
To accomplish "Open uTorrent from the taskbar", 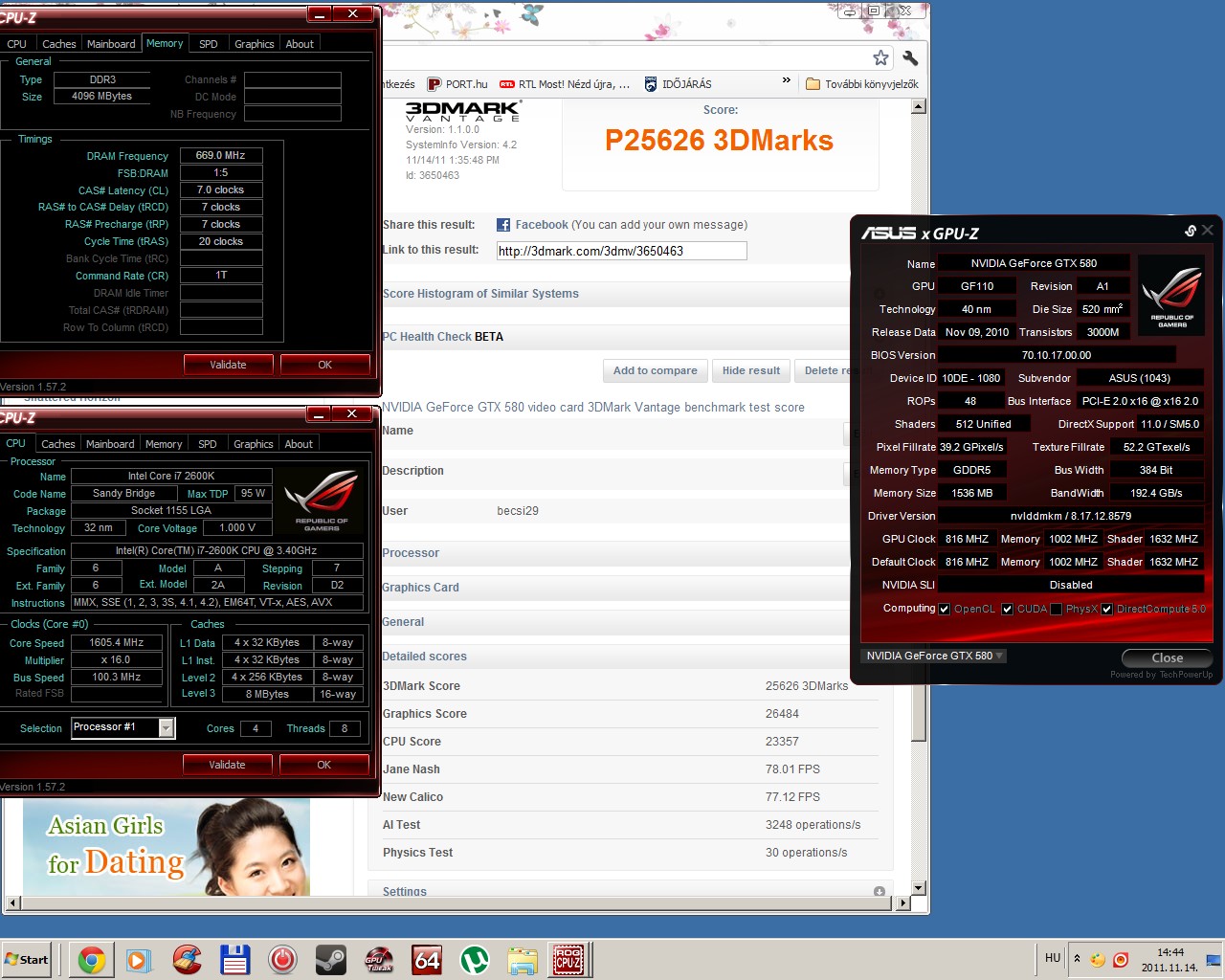I will tap(475, 959).
